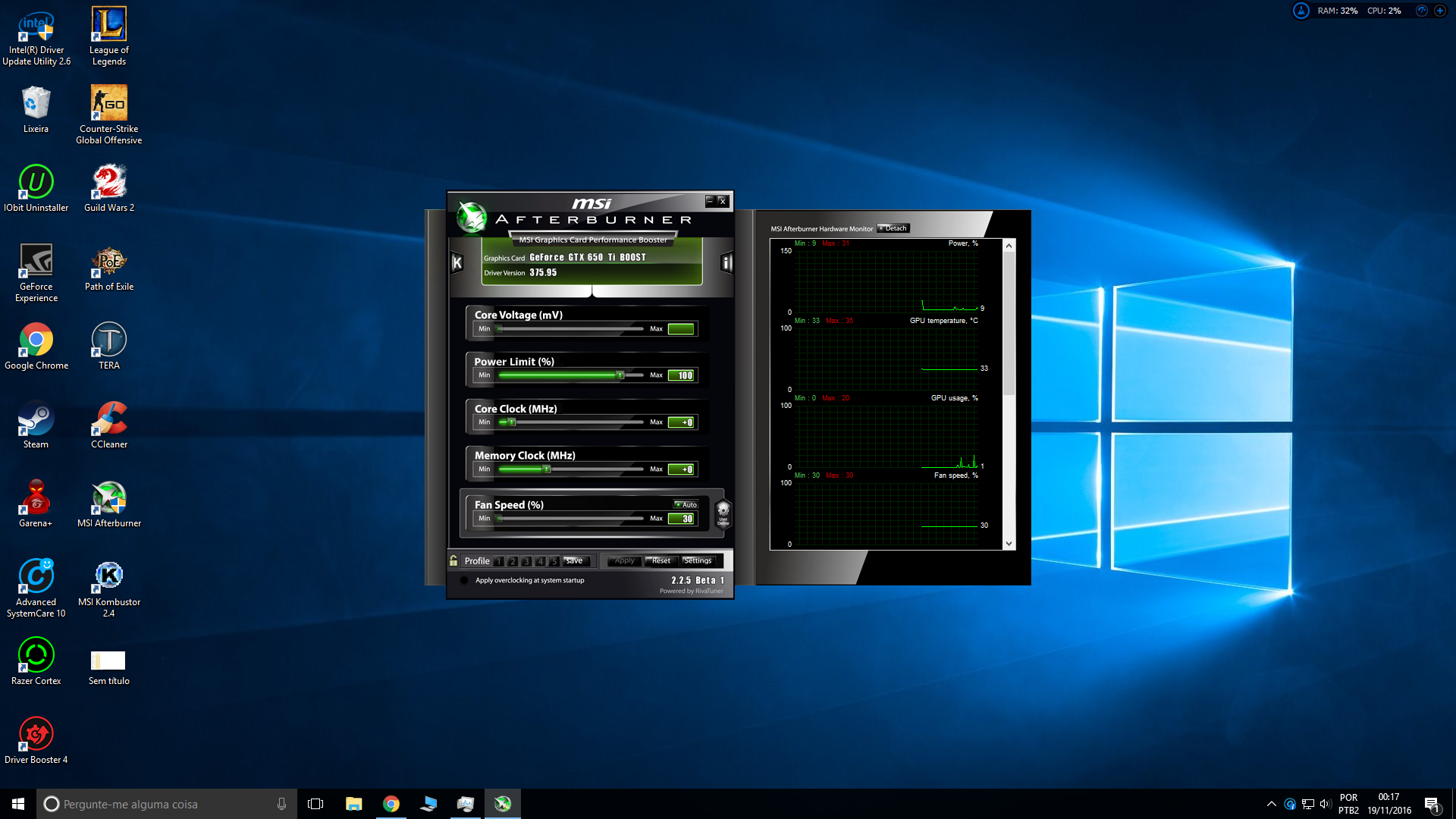1456x819 pixels.
Task: Select profile slot 2
Action: [x=513, y=561]
